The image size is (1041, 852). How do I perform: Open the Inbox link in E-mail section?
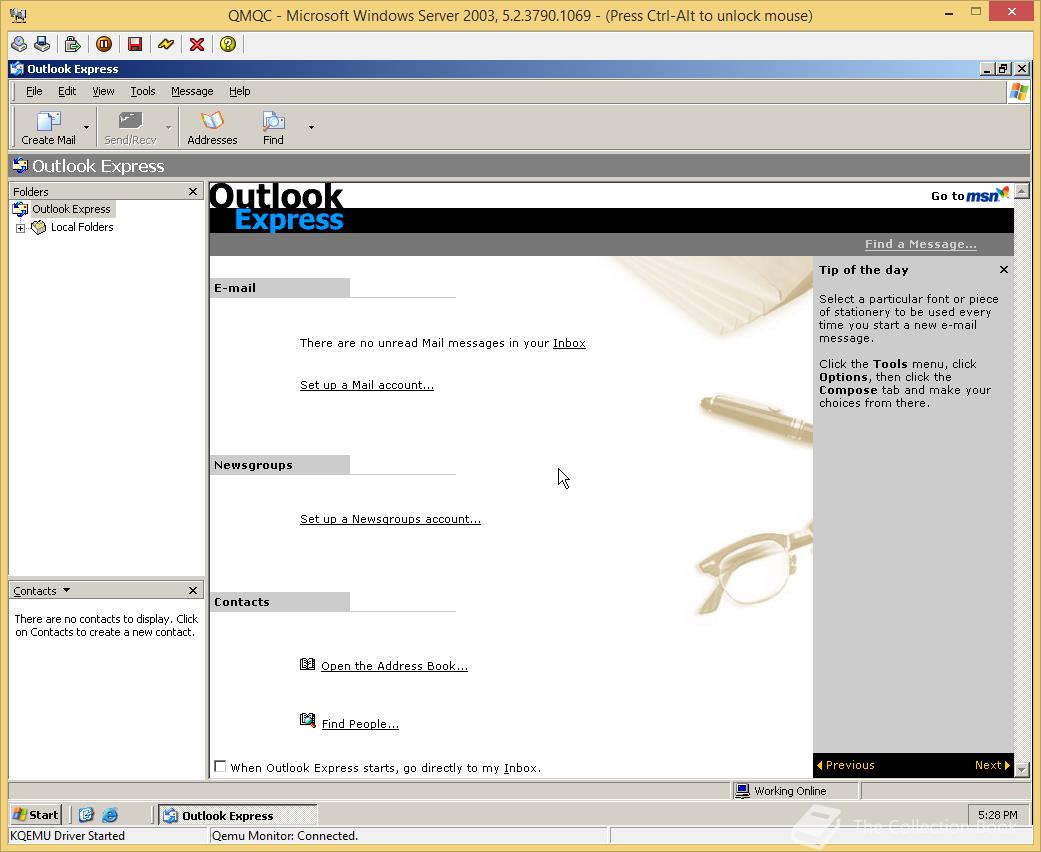(x=569, y=343)
